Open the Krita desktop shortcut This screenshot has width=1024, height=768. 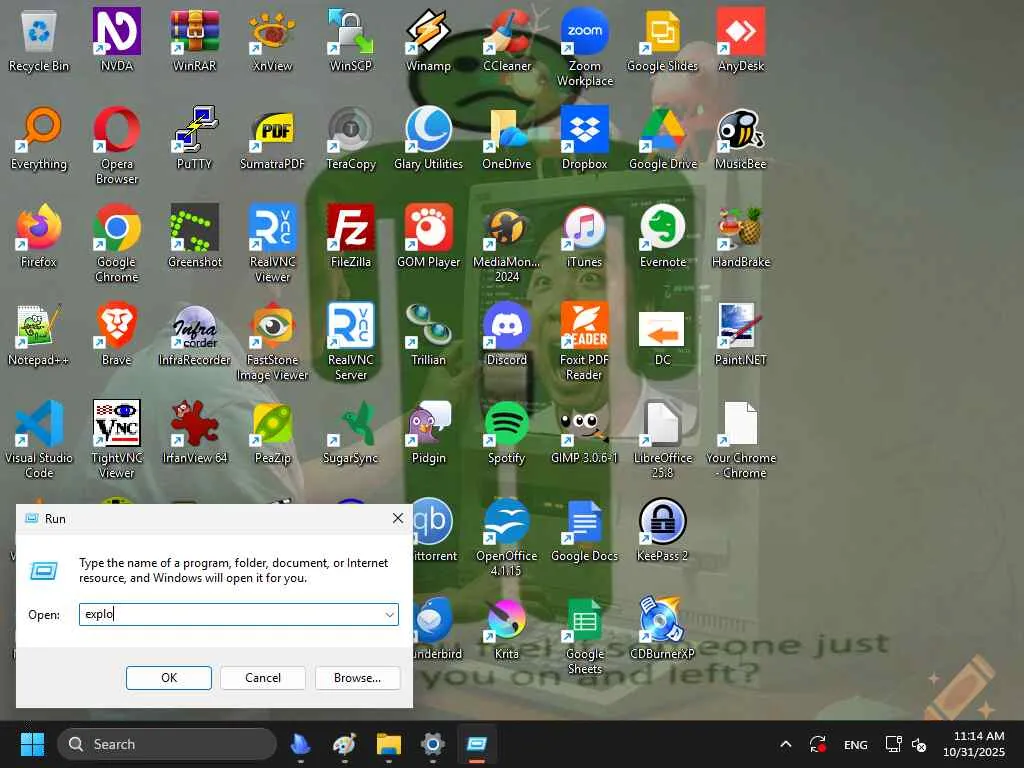(x=507, y=628)
